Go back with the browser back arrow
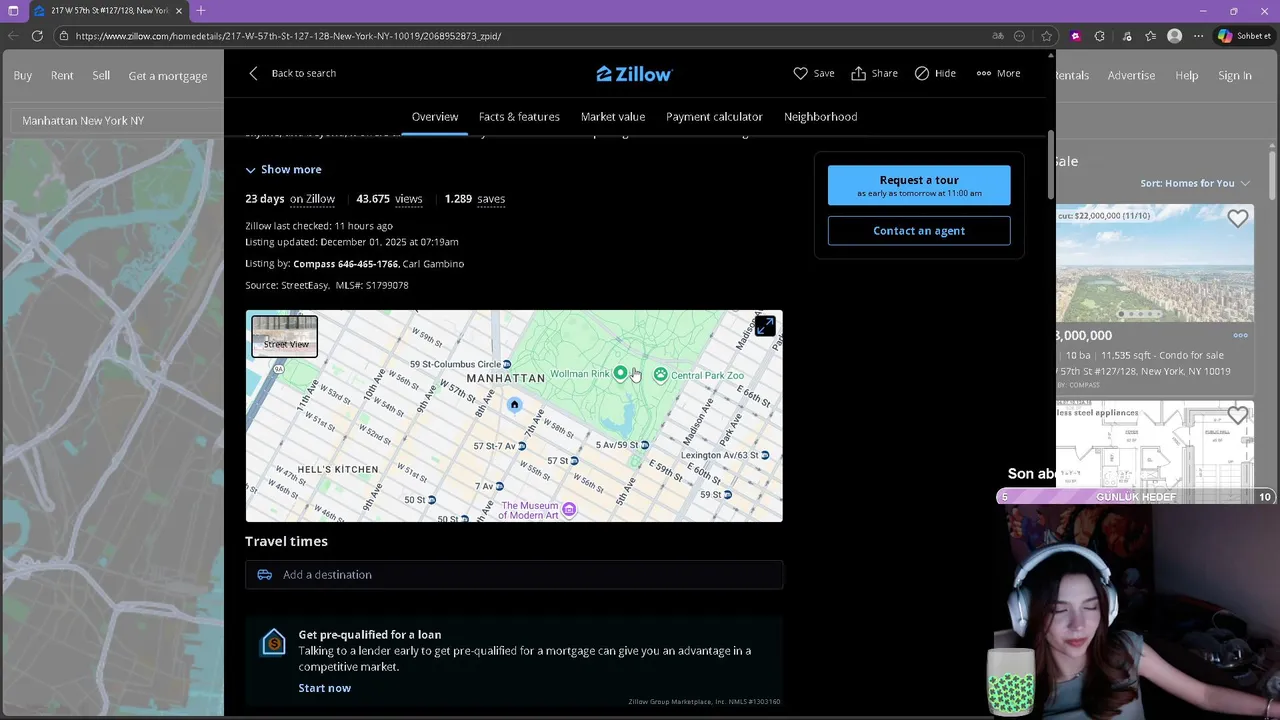Screen dimensions: 1280x720 (12, 36)
